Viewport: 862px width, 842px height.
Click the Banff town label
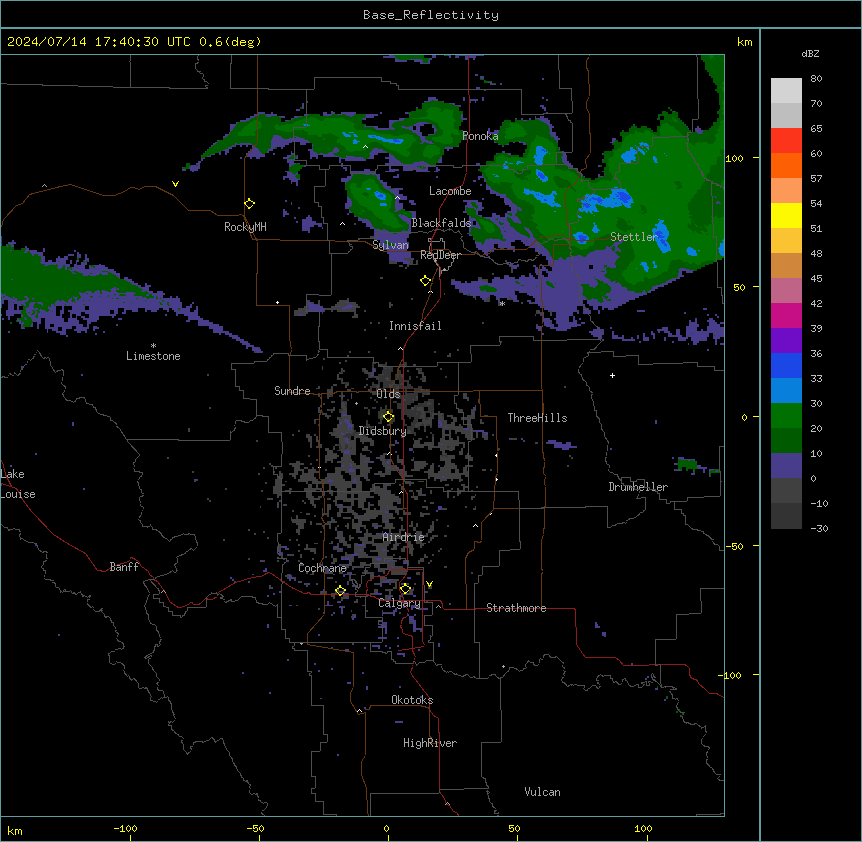124,567
